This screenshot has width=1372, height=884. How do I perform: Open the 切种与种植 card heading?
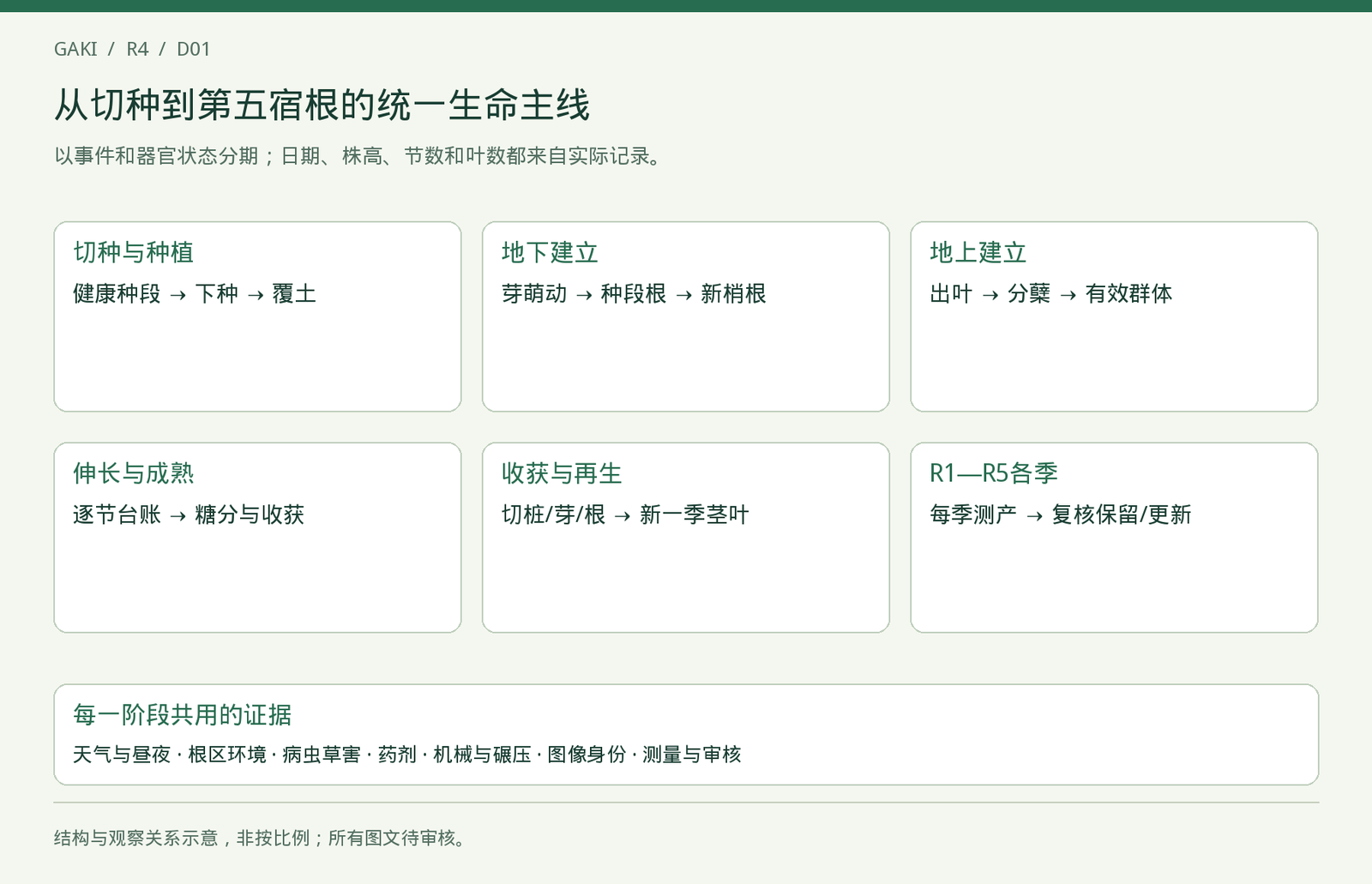(134, 252)
